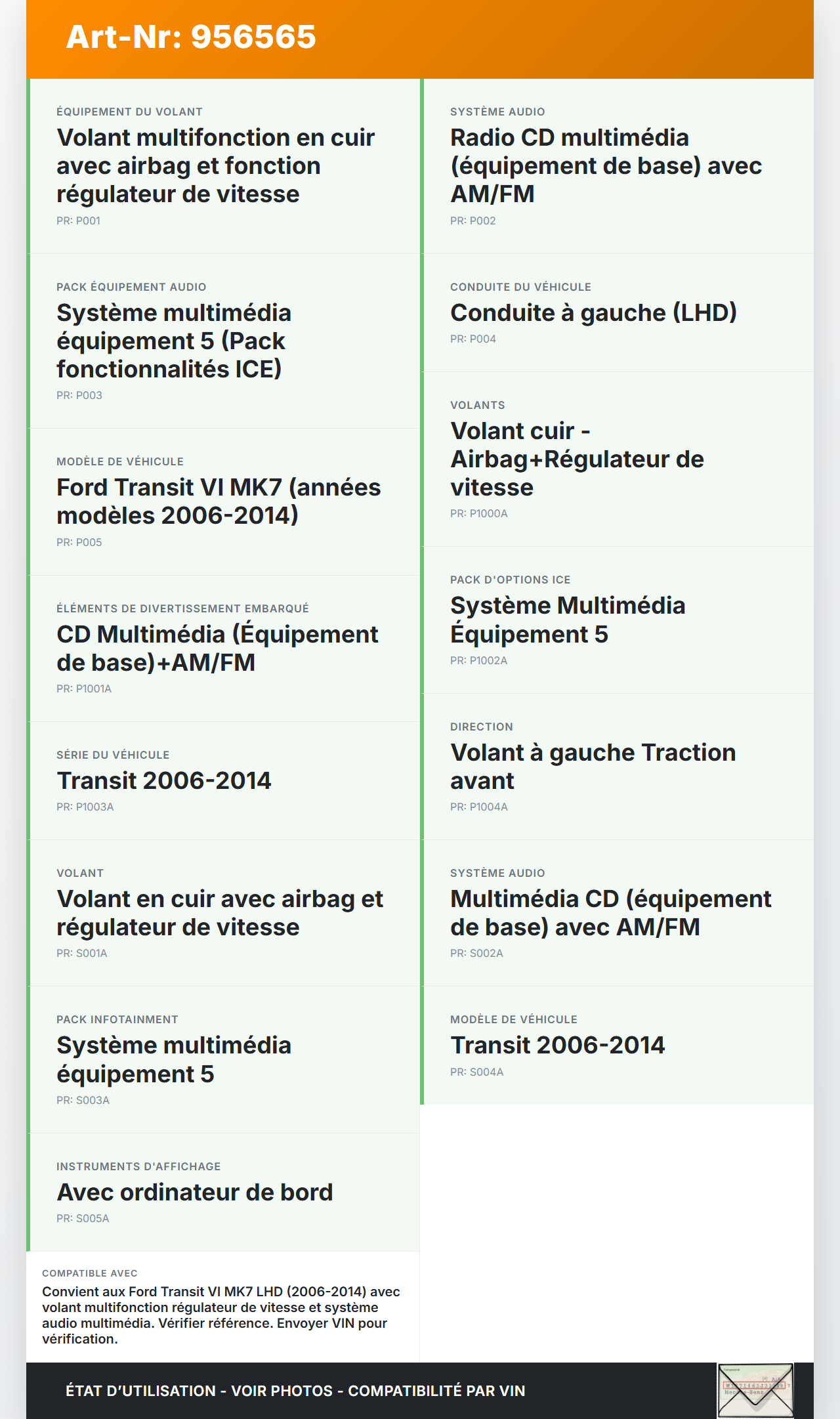
Task: Select the Radio CD multimédia P002 card
Action: 617,166
